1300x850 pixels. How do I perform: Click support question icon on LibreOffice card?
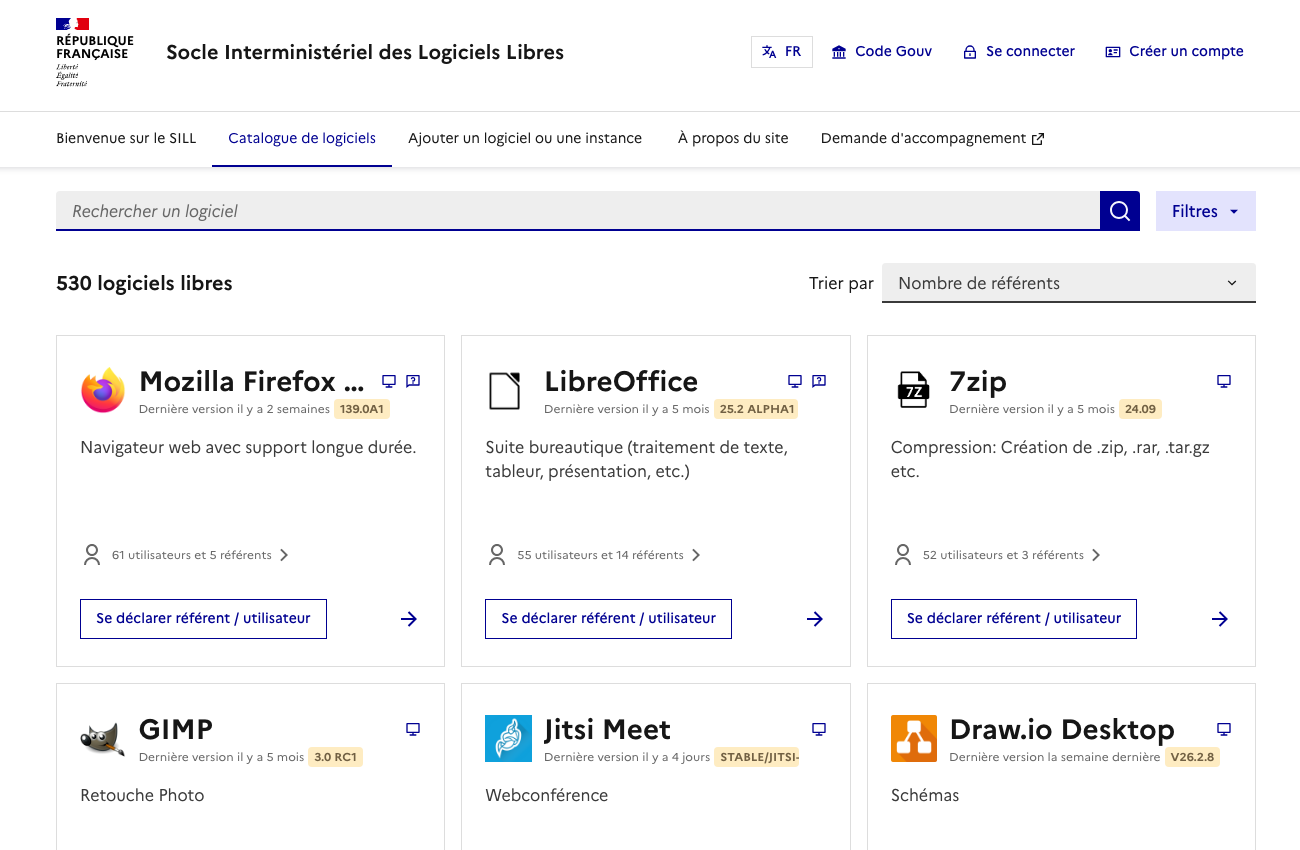[819, 381]
